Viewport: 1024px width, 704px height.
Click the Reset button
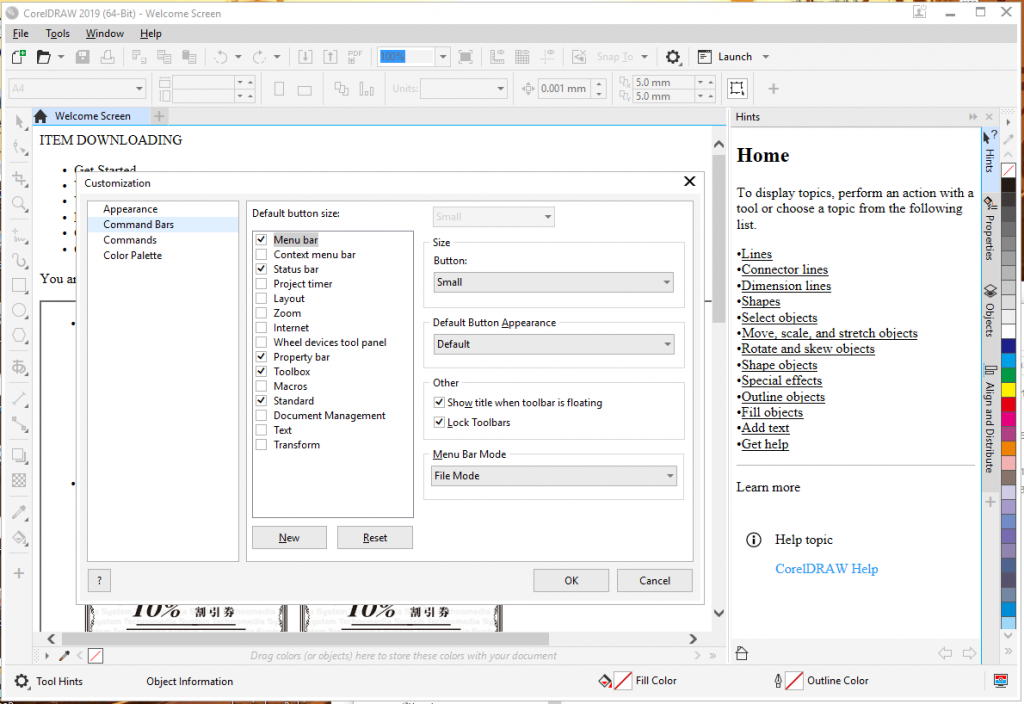pyautogui.click(x=375, y=537)
